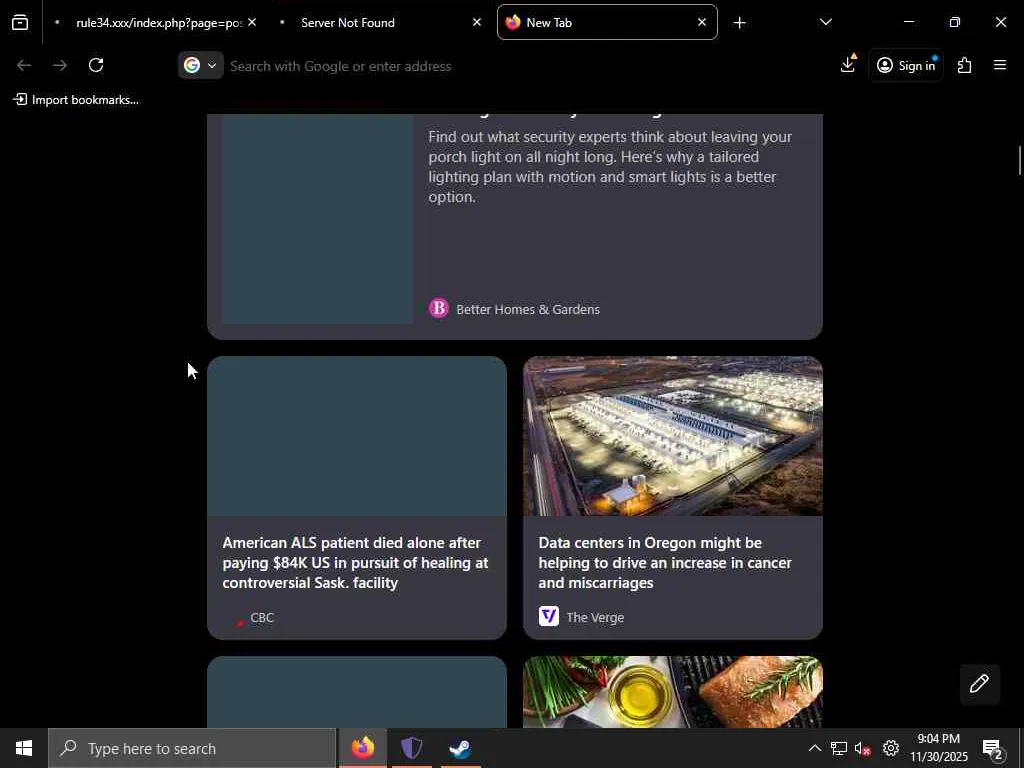Open Steam from the taskbar
The image size is (1024, 768).
460,748
